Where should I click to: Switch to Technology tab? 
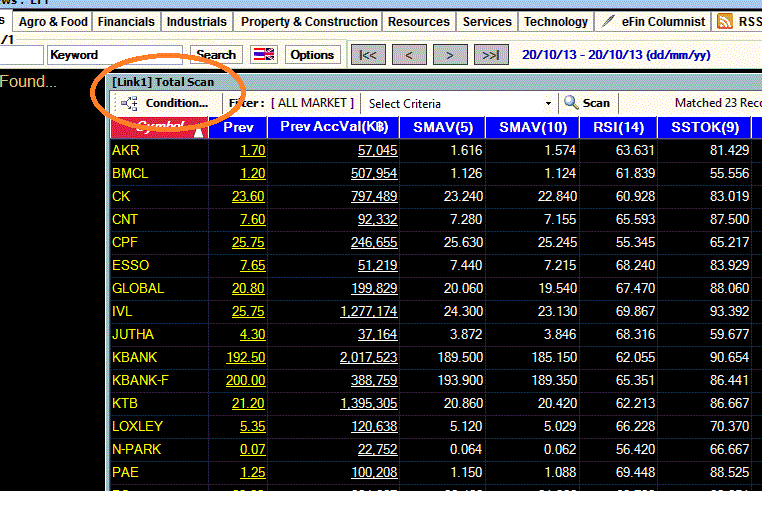point(555,22)
